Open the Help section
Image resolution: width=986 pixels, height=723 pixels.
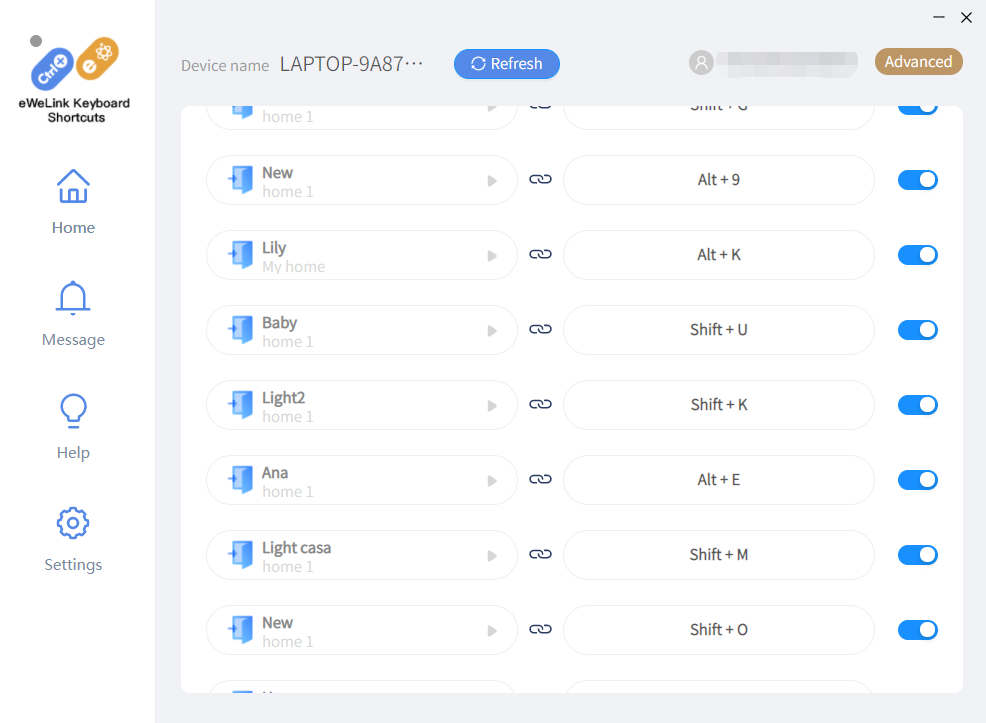(x=73, y=426)
